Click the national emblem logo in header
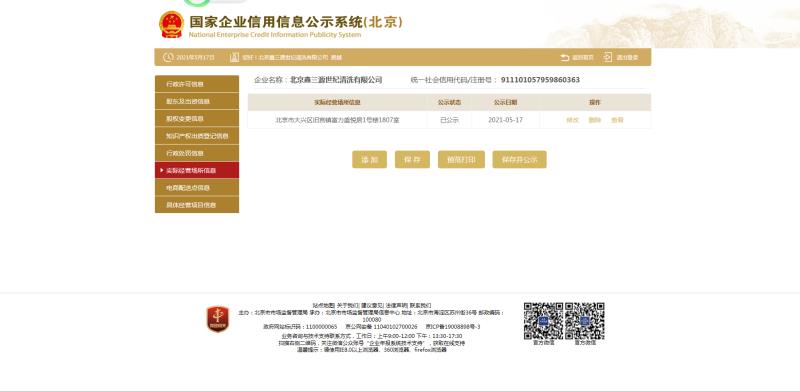The width and height of the screenshot is (800, 392). click(171, 24)
